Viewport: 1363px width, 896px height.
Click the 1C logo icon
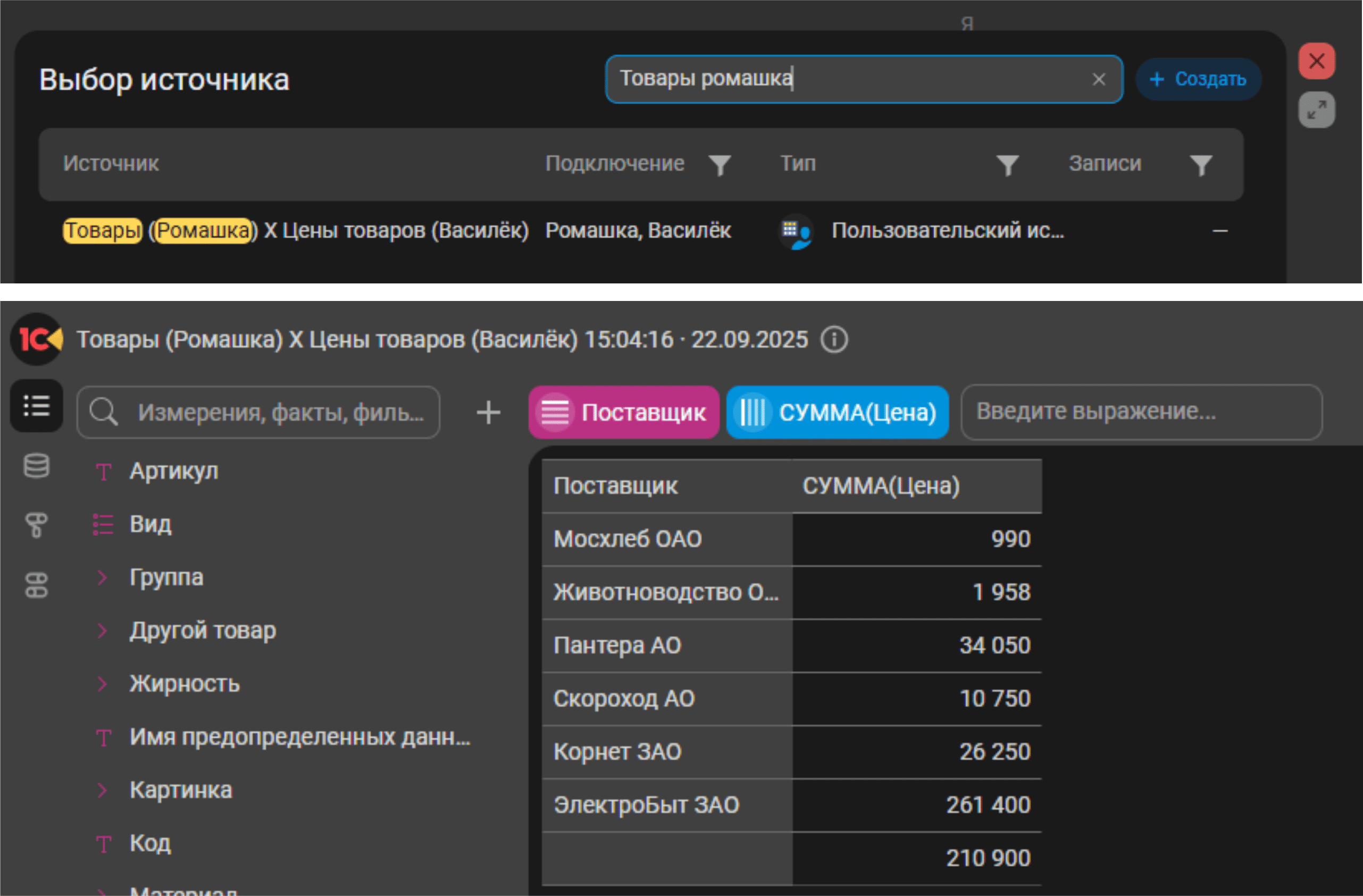[37, 339]
